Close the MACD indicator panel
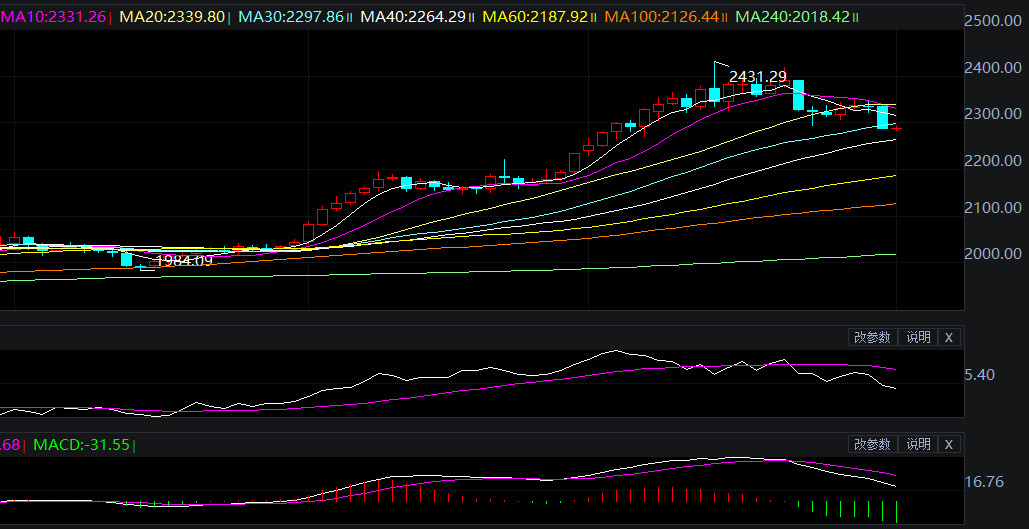The width and height of the screenshot is (1029, 529). point(949,444)
